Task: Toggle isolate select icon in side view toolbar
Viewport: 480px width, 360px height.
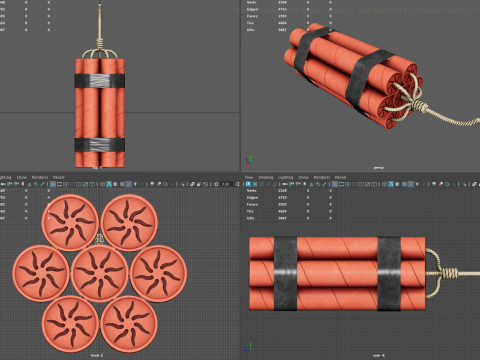Action: (x=464, y=184)
